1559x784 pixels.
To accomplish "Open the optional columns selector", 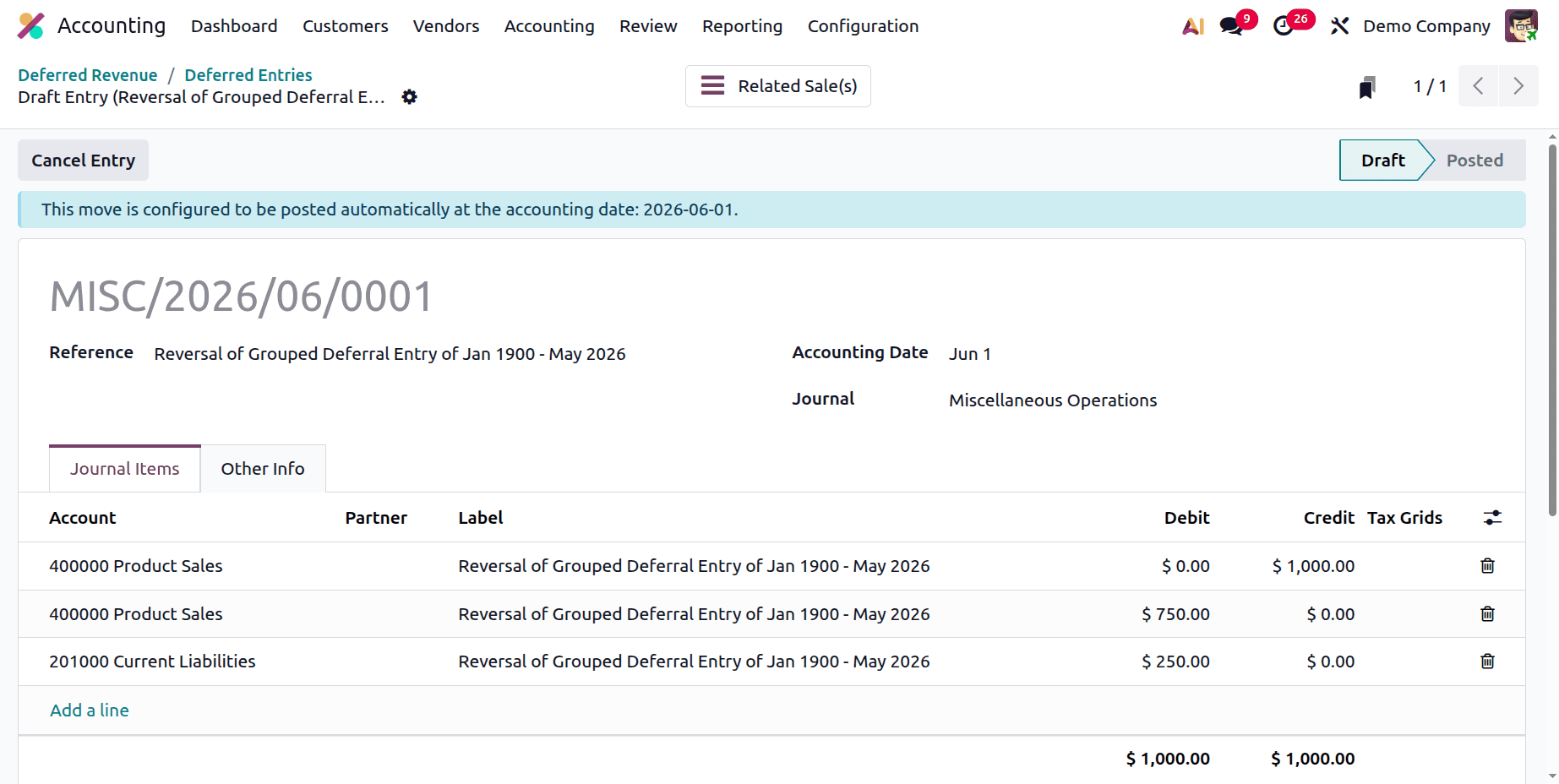I will 1492,517.
